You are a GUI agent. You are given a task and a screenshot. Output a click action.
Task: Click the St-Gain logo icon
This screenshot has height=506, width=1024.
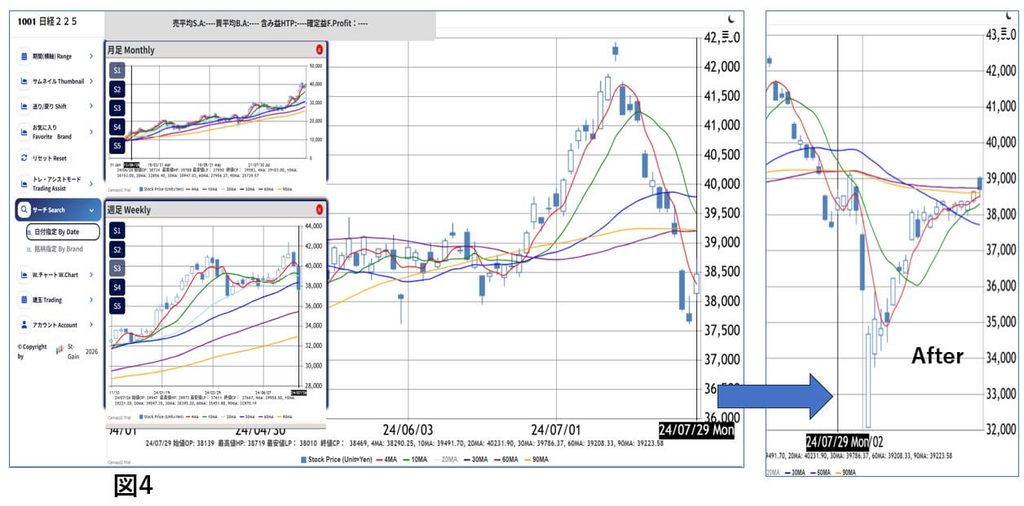pyautogui.click(x=59, y=350)
